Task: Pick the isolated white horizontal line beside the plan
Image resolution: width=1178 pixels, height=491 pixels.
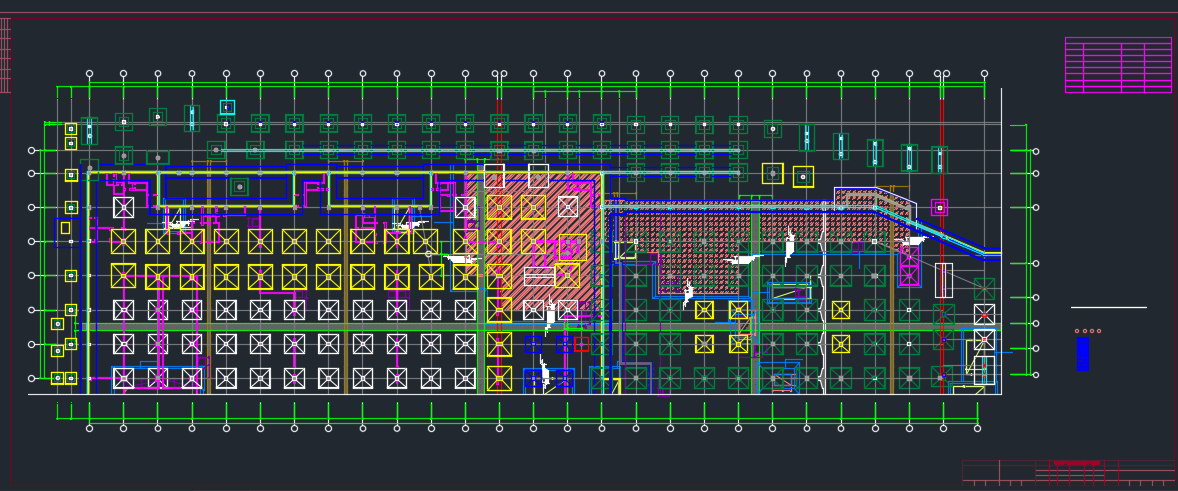Action: click(x=1109, y=307)
